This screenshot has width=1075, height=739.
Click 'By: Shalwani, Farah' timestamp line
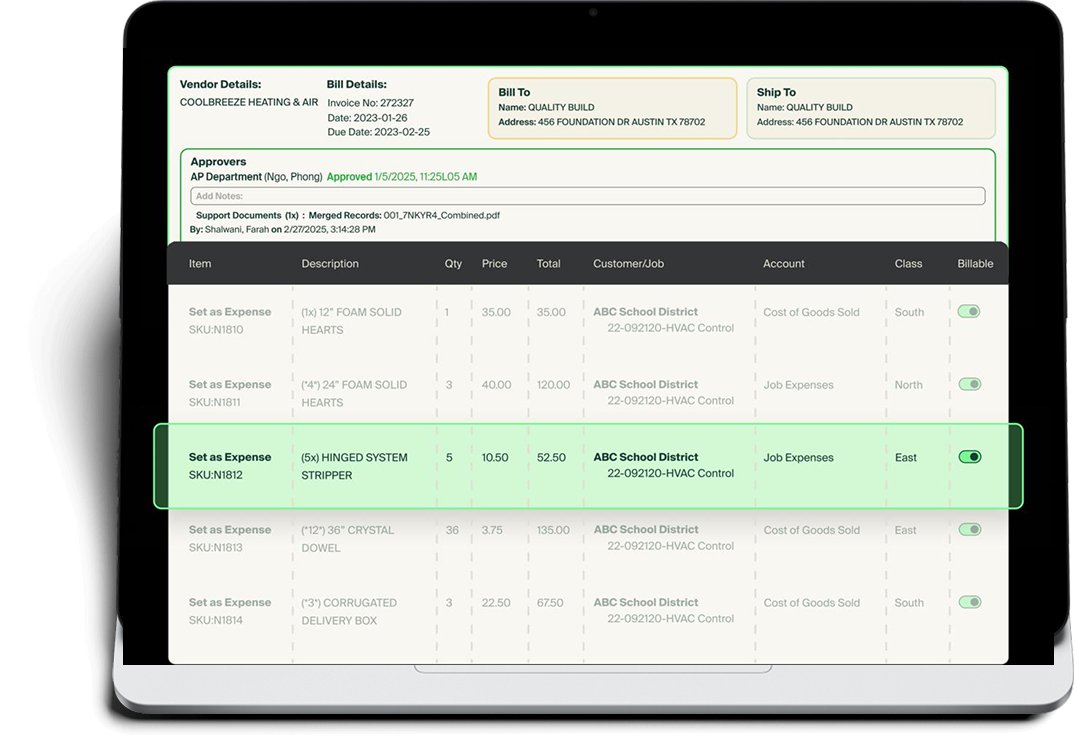coord(282,230)
